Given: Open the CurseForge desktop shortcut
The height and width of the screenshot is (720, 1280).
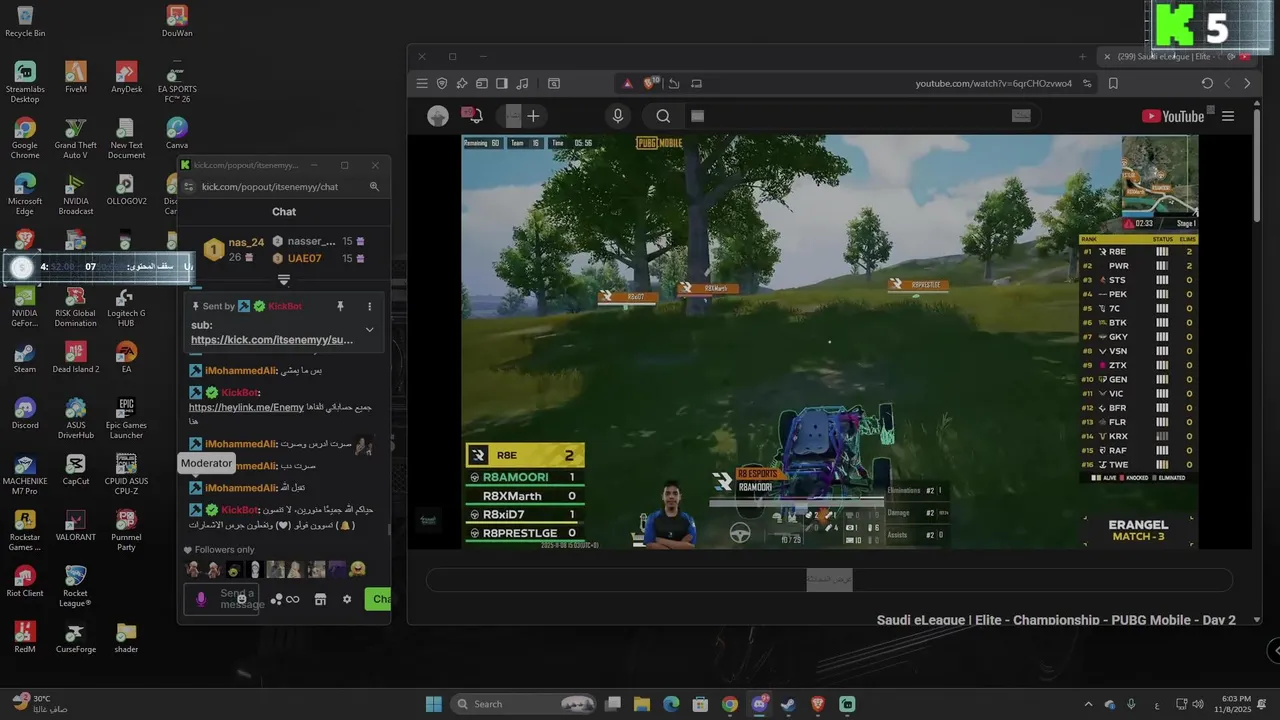Looking at the screenshot, I should 76,637.
